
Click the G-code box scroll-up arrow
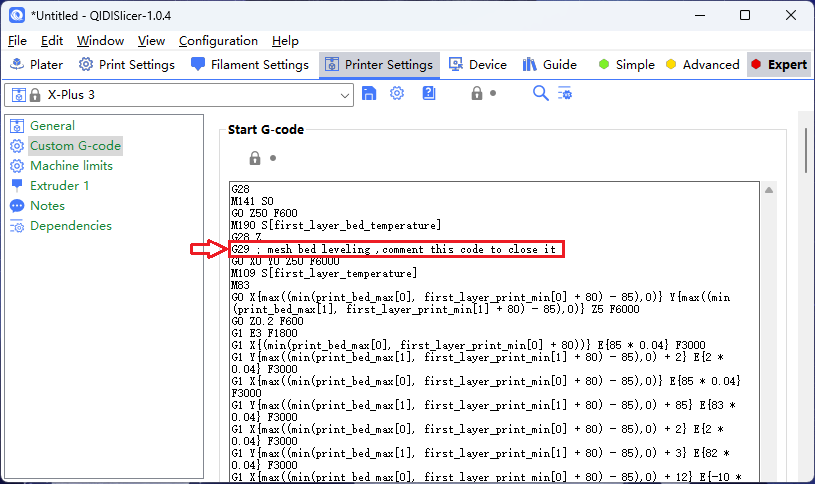(769, 190)
